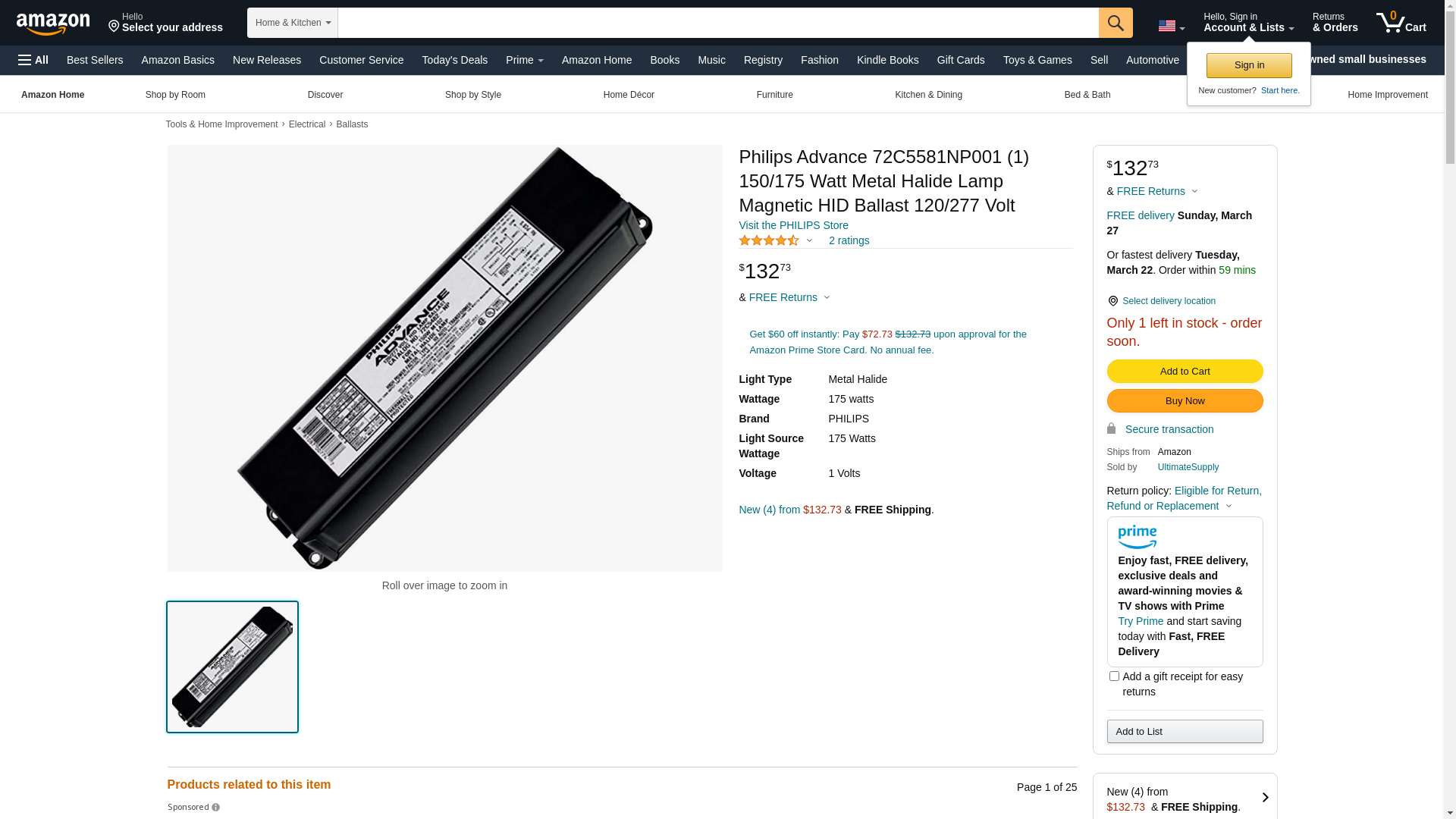This screenshot has width=1456, height=819.
Task: Open the shopping cart icon
Action: point(1401,23)
